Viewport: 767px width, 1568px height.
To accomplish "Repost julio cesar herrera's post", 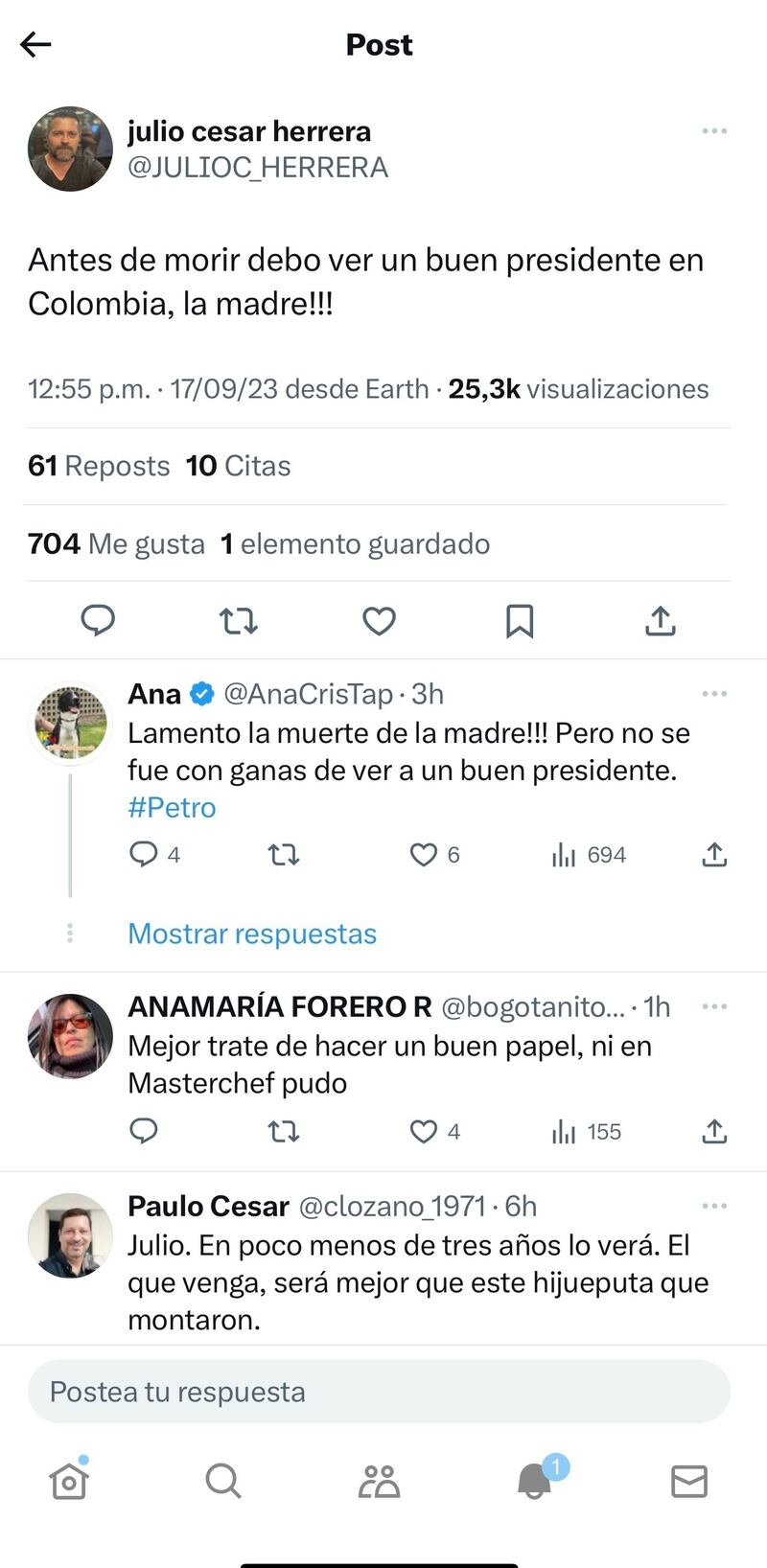I will pos(239,621).
